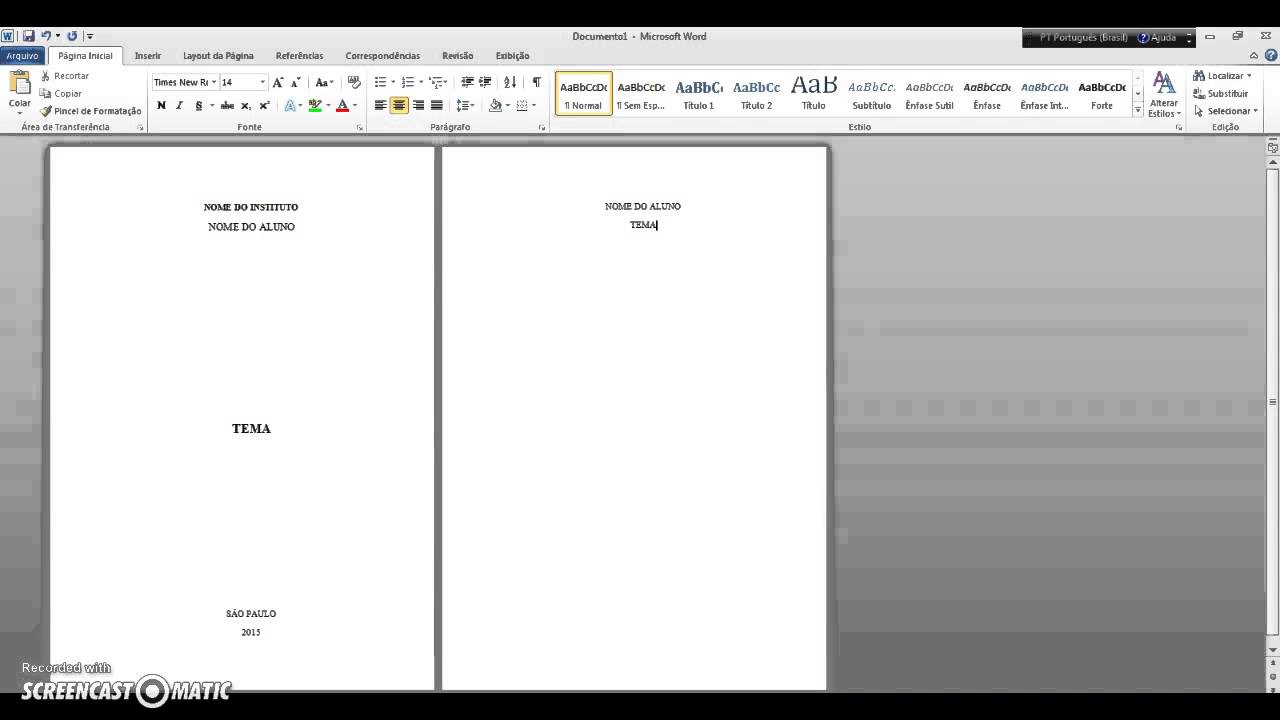Open the Referências ribbon tab

coord(299,56)
